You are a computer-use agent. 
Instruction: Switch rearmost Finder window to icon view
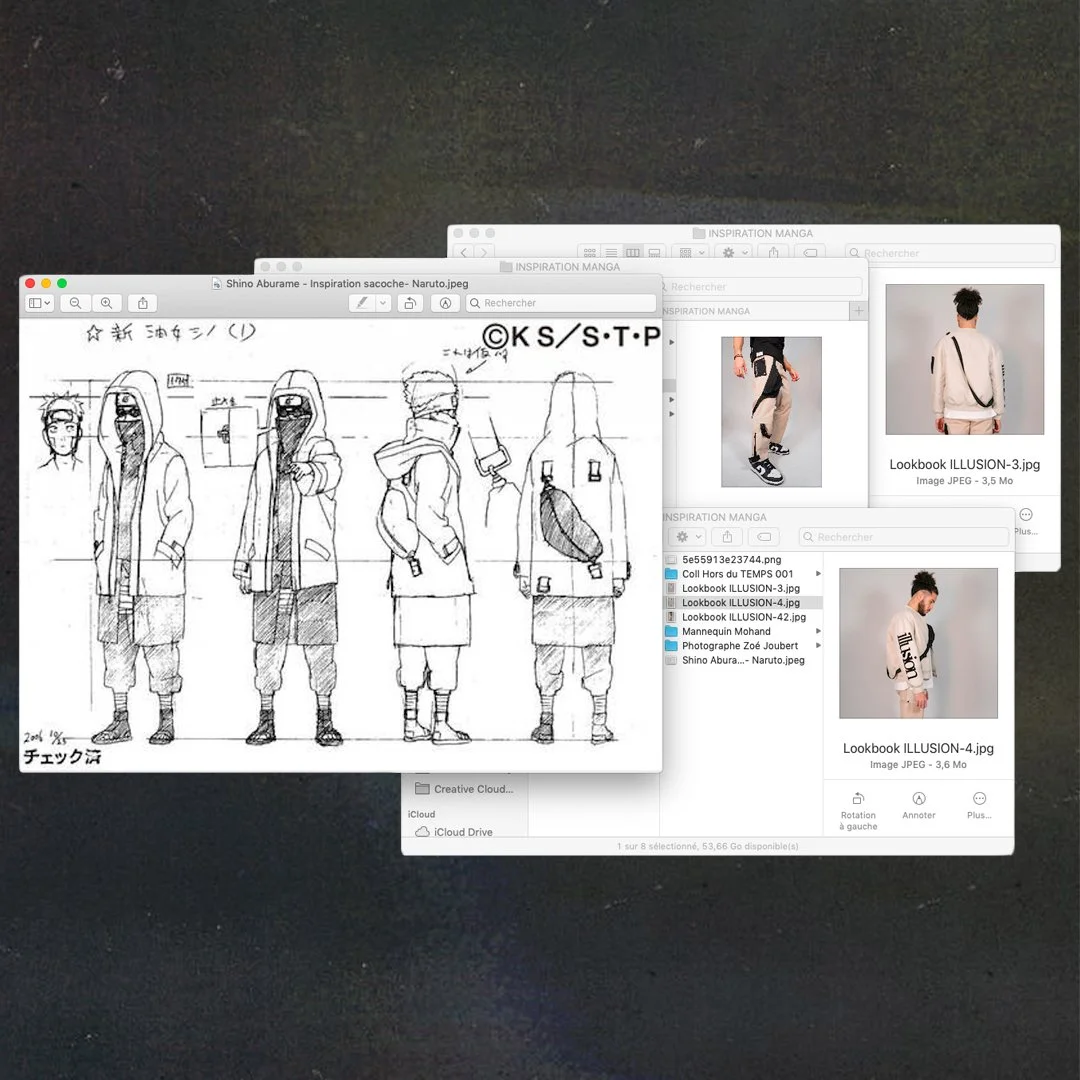590,253
